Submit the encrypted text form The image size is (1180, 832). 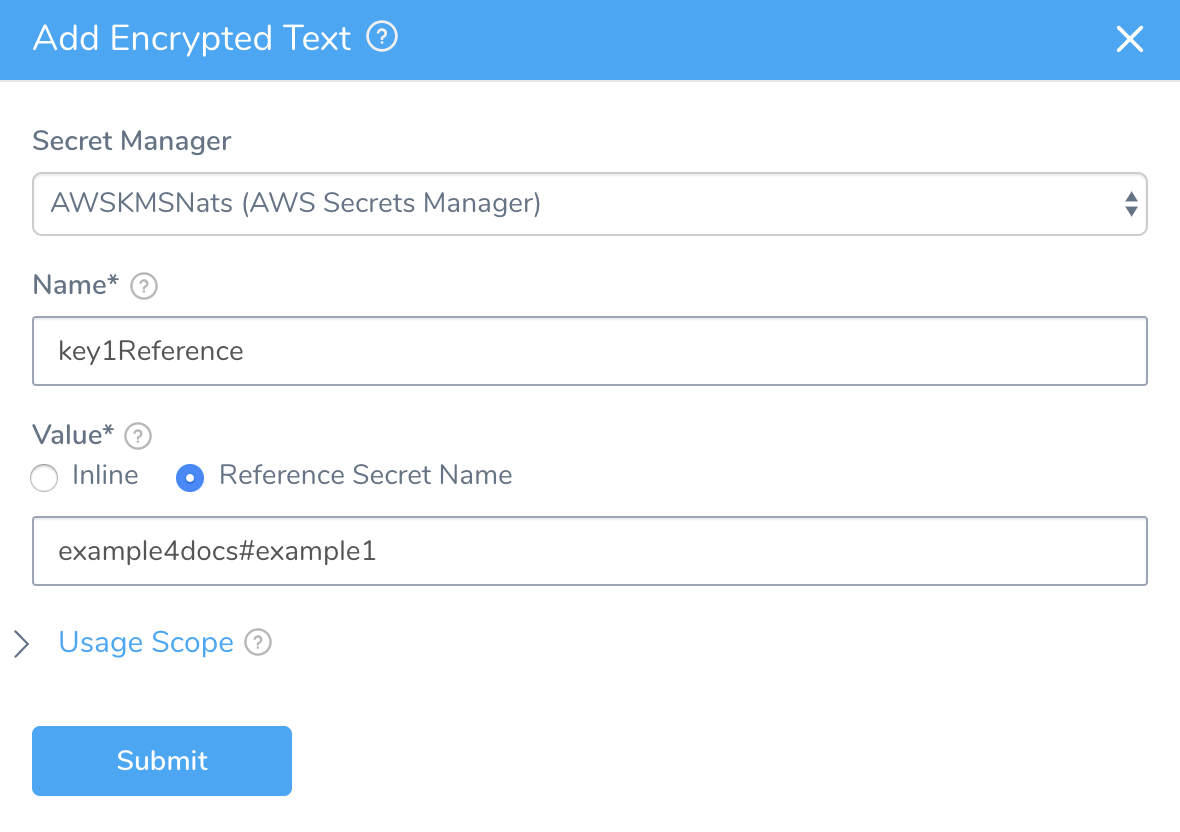[162, 761]
